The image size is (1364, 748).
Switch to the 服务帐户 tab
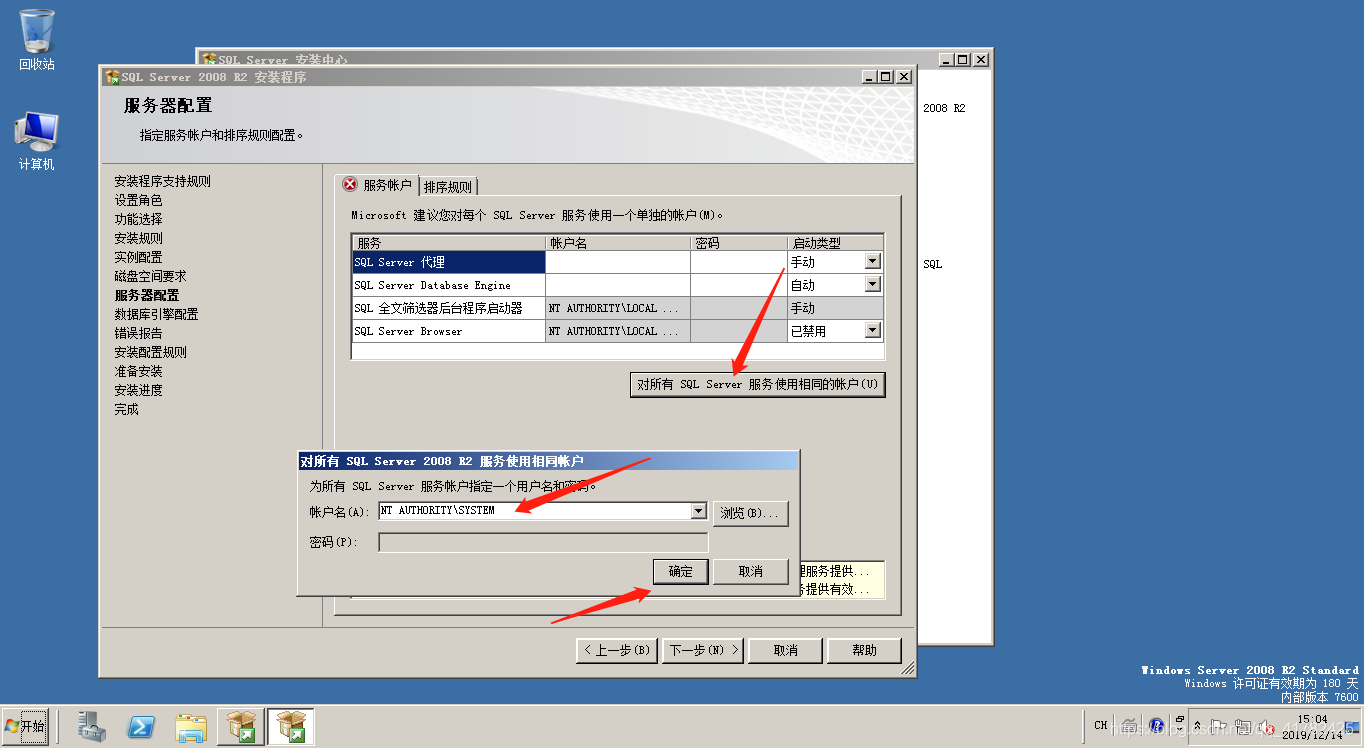click(x=376, y=185)
